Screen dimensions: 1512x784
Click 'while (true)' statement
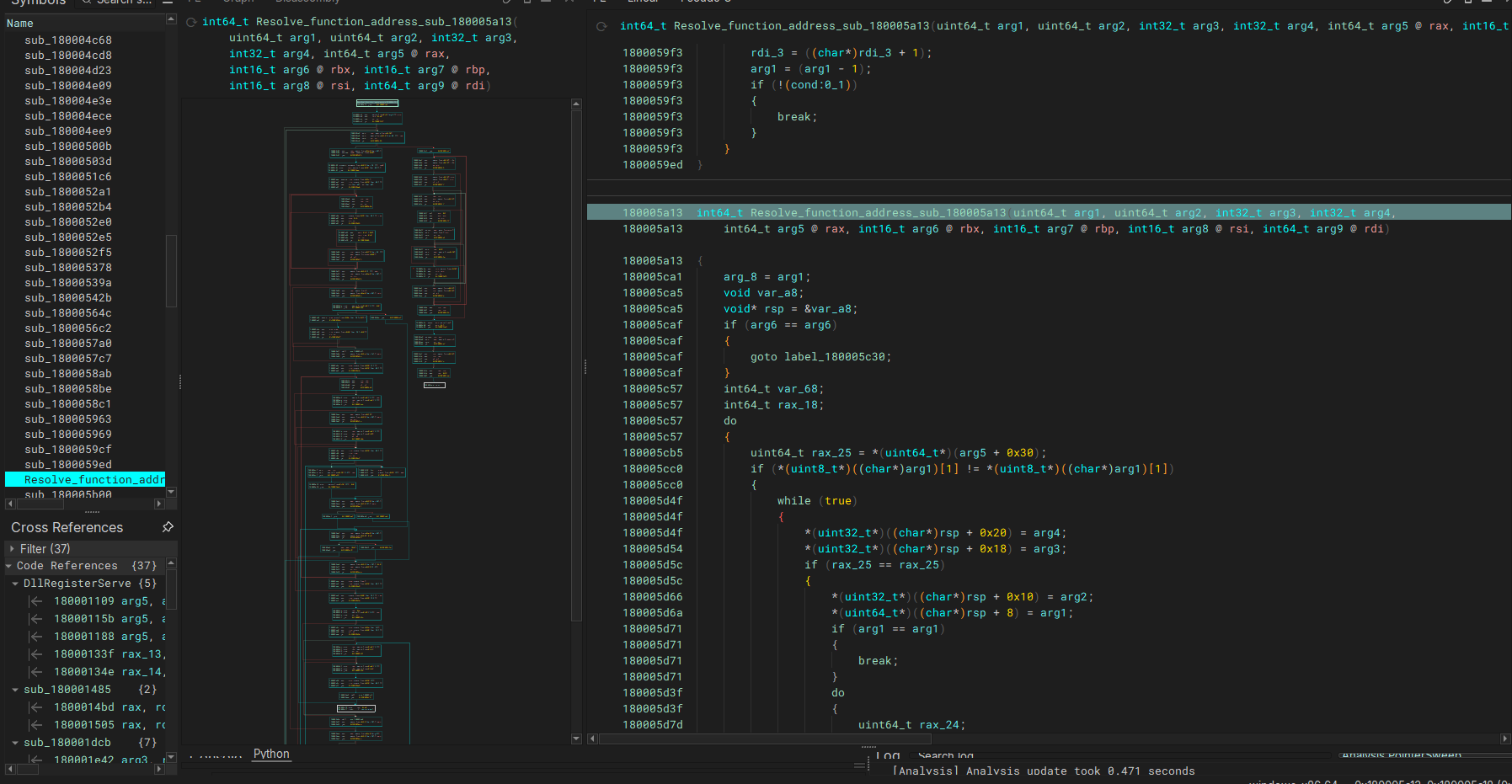(x=817, y=501)
